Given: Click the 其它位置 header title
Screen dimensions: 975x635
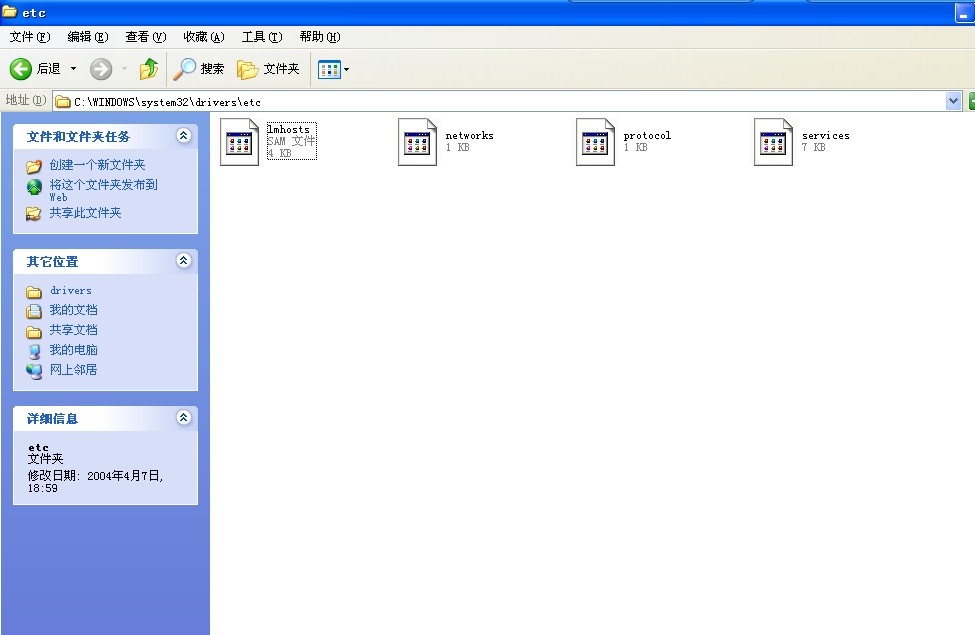Looking at the screenshot, I should (x=52, y=262).
